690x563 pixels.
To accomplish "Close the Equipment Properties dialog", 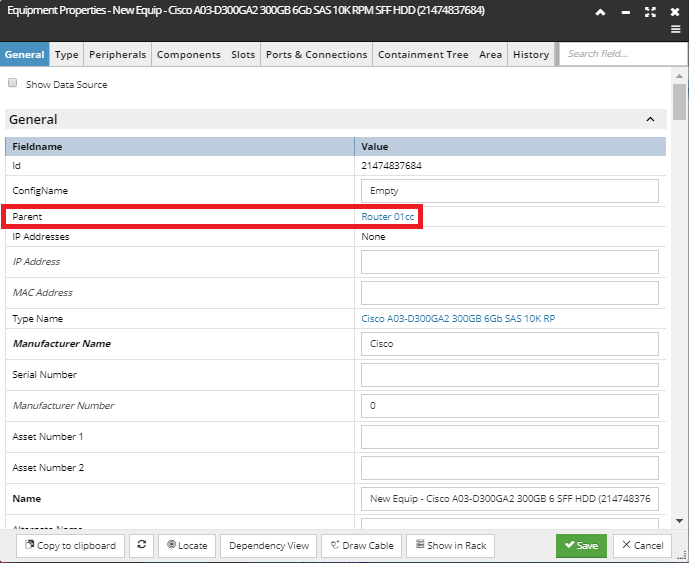I will pos(675,12).
